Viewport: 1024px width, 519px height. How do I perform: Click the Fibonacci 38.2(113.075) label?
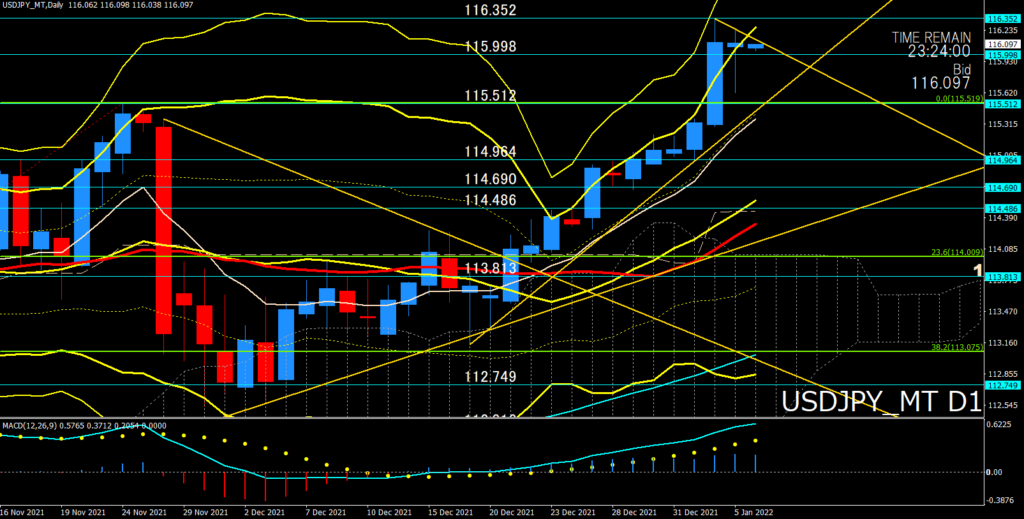point(957,348)
